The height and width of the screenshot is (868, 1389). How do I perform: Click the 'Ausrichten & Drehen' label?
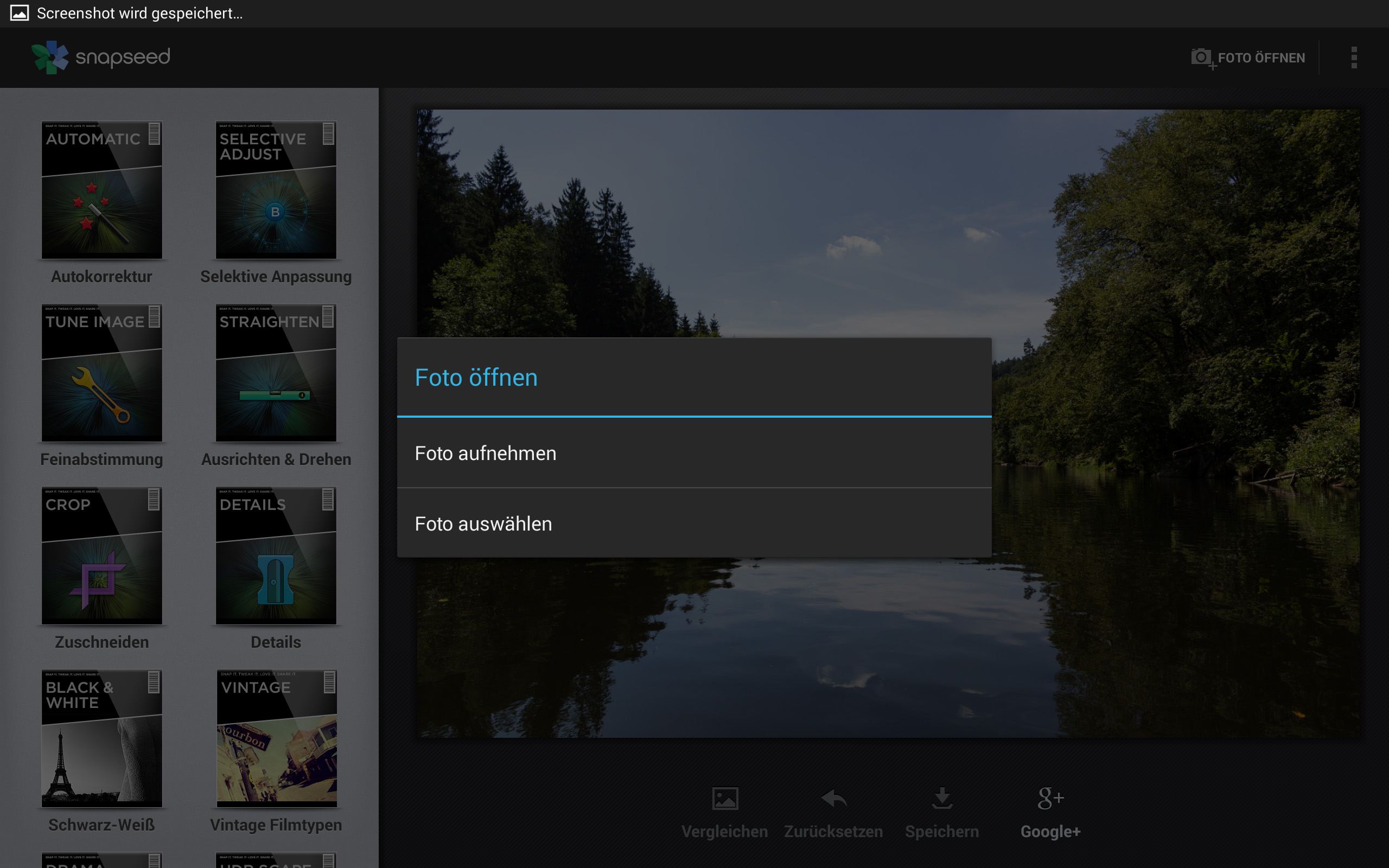pos(276,459)
